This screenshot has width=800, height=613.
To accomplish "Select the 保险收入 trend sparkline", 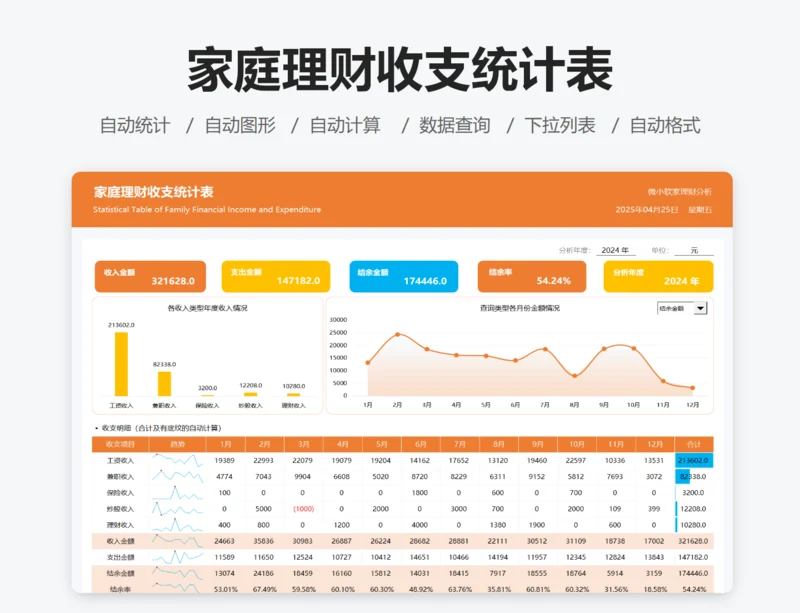I will click(178, 493).
